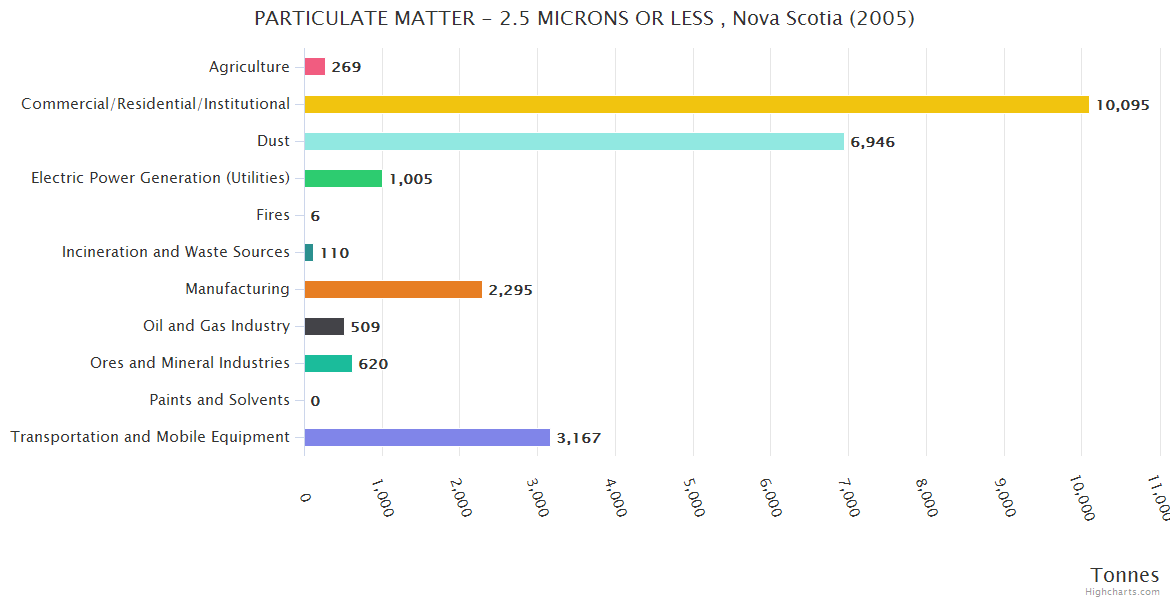The width and height of the screenshot is (1170, 600).
Task: Select the 6,946 data label
Action: pos(872,142)
